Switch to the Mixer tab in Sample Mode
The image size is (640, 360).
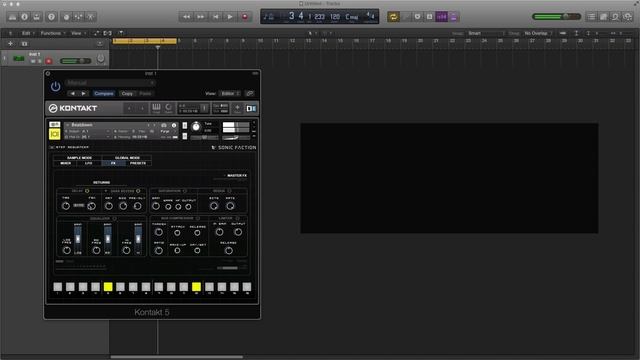[x=66, y=163]
